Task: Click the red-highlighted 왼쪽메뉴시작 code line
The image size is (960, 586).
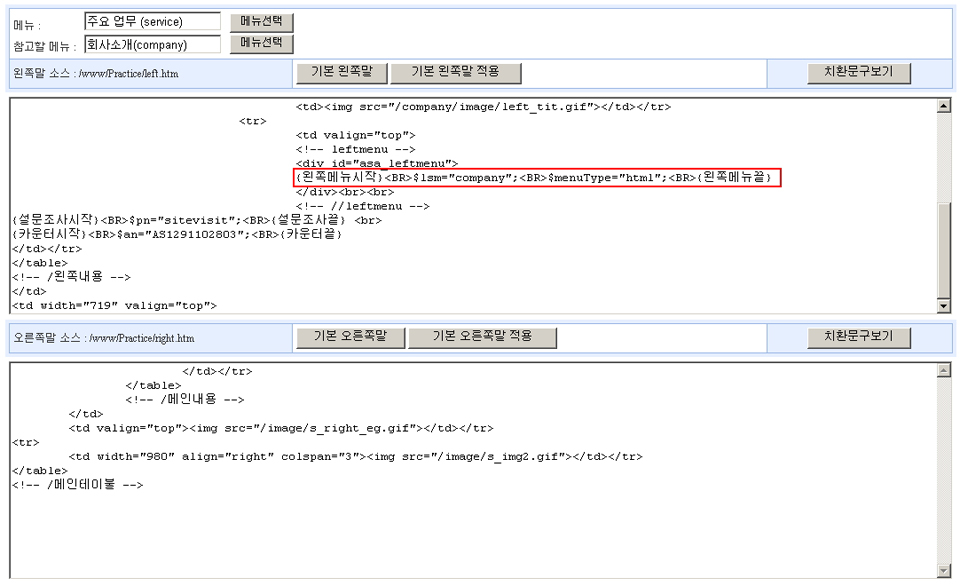Action: 537,177
